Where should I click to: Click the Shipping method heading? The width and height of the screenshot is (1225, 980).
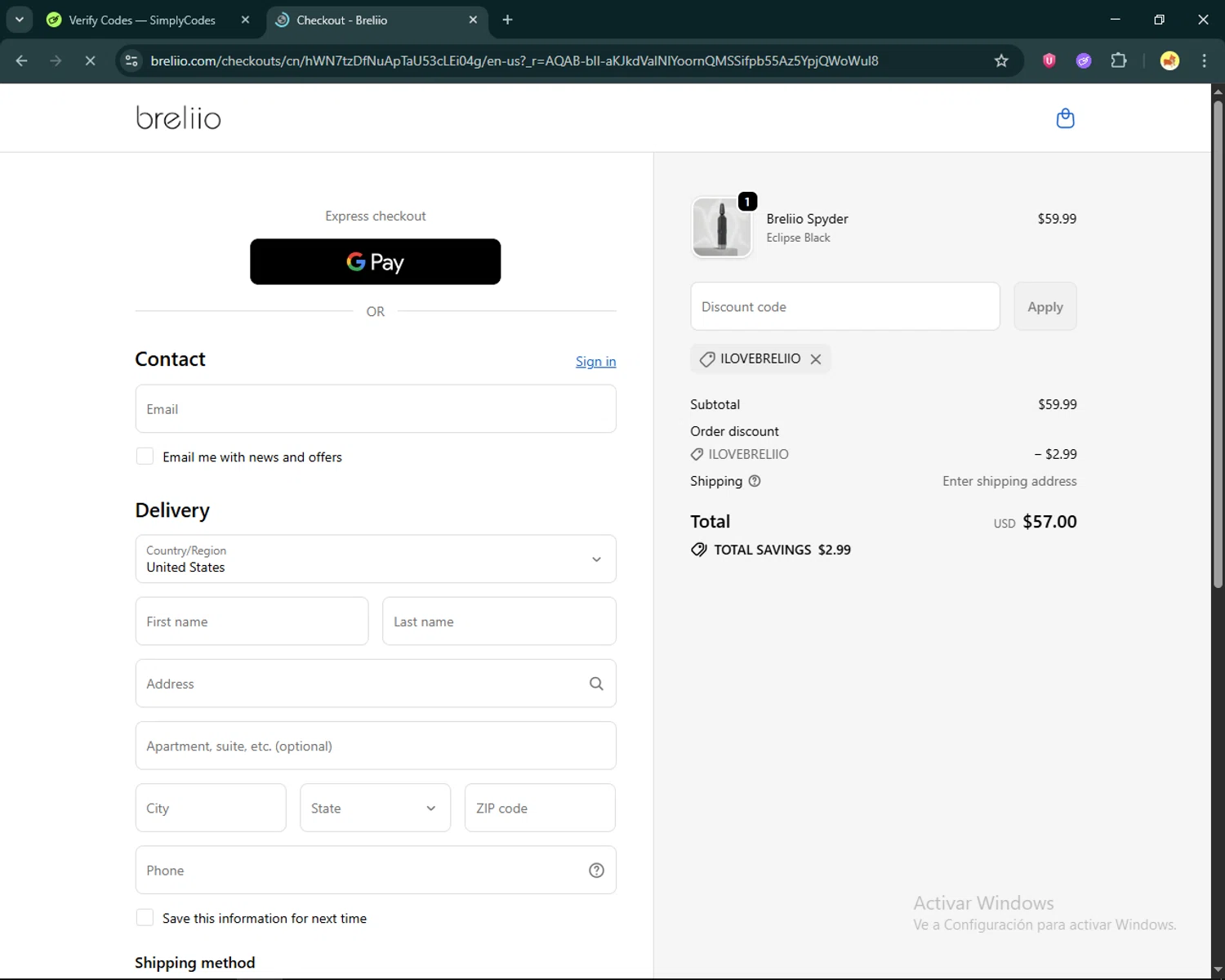pyautogui.click(x=194, y=962)
